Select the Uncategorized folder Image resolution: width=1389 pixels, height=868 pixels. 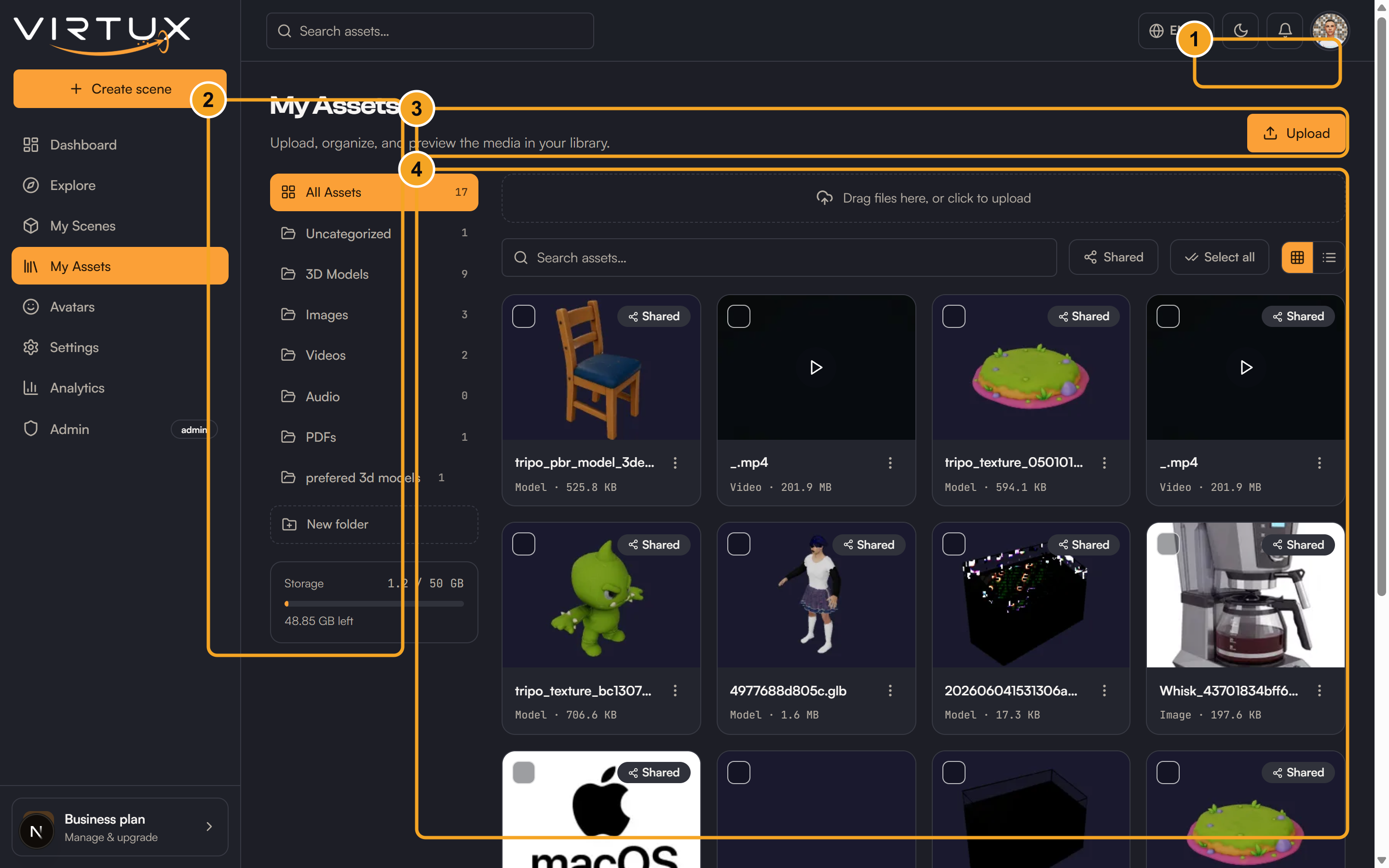coord(374,234)
